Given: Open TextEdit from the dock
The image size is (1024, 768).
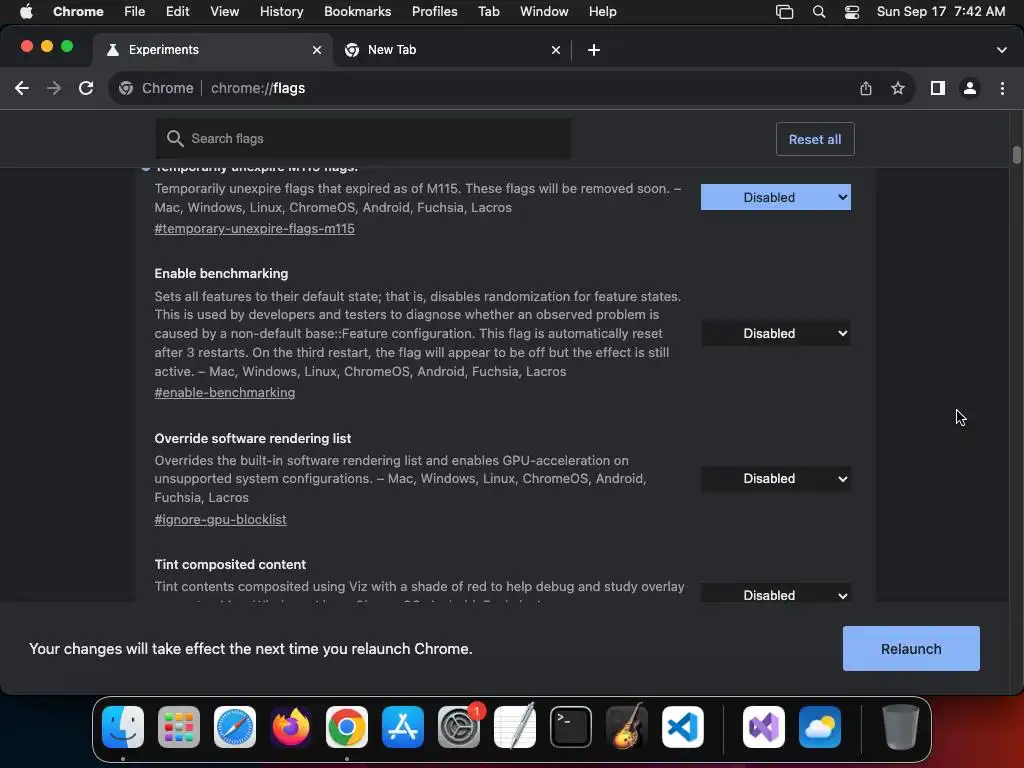Looking at the screenshot, I should (x=515, y=727).
